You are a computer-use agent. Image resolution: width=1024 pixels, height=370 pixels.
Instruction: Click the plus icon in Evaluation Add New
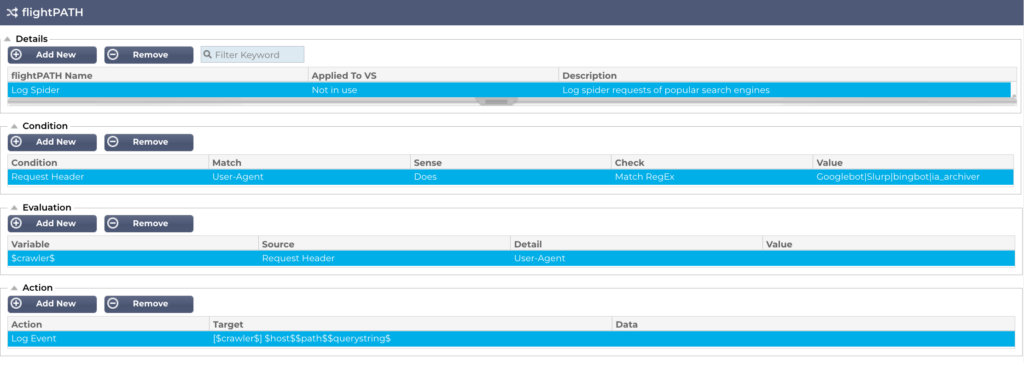17,223
